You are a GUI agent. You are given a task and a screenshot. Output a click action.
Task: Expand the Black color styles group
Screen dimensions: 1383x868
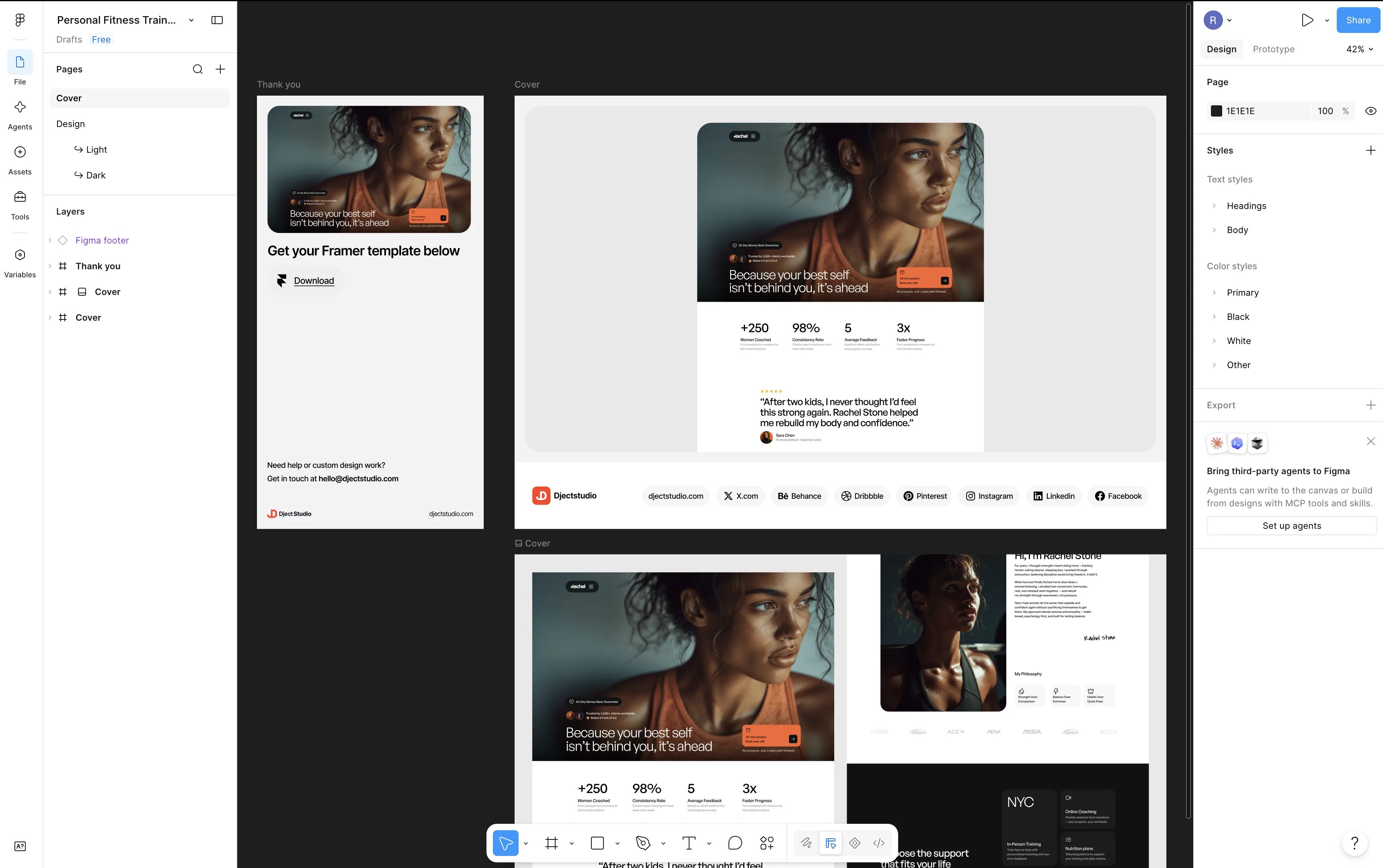[x=1214, y=316]
